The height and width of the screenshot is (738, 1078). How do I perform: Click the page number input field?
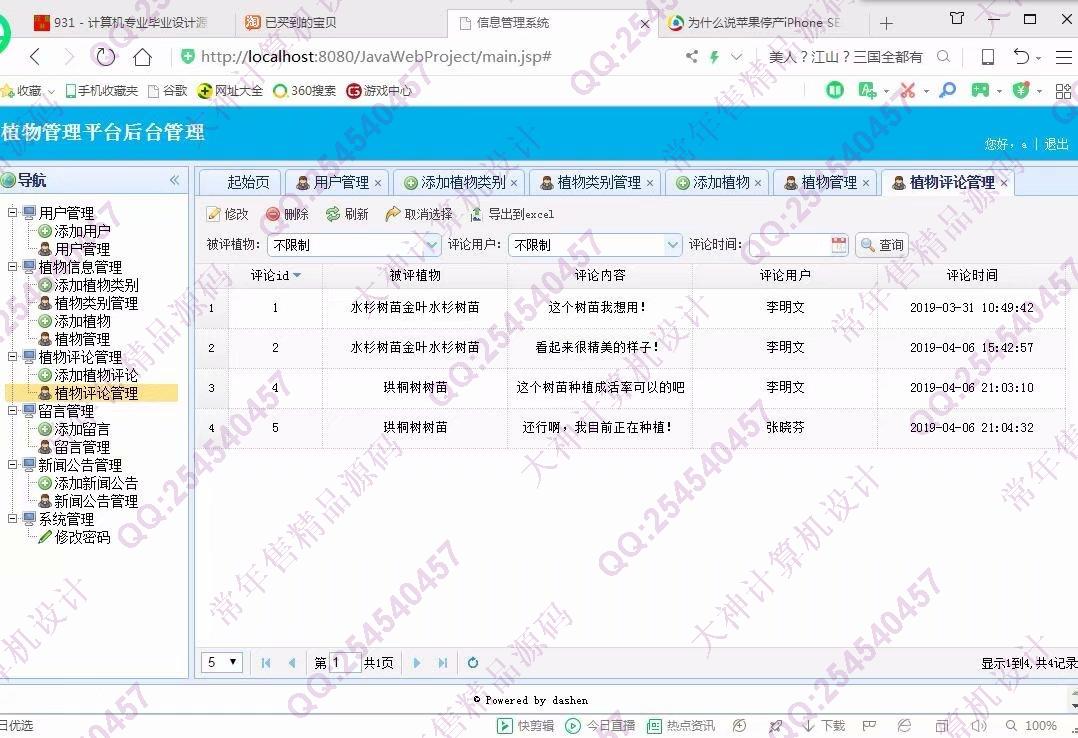pyautogui.click(x=344, y=663)
